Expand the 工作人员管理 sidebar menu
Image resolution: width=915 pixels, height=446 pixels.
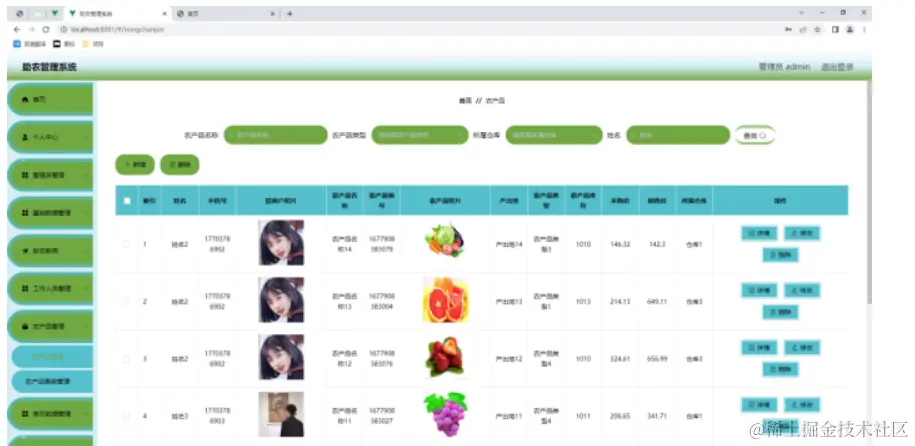click(x=50, y=288)
